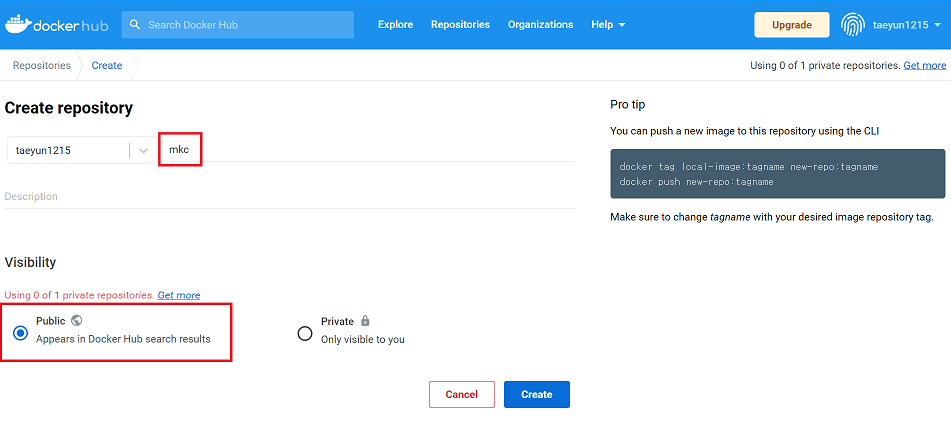This screenshot has width=951, height=429.
Task: Open Organizations in the top navigation
Action: (540, 25)
